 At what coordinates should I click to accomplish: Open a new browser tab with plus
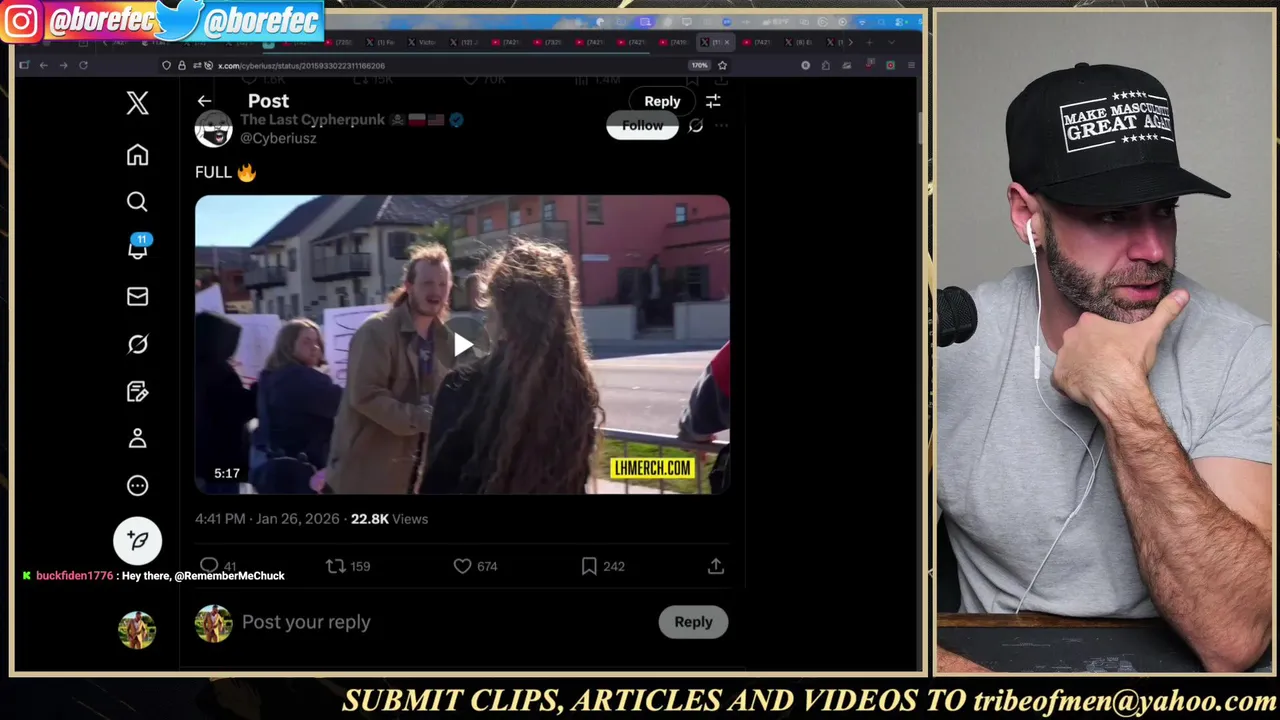868,42
